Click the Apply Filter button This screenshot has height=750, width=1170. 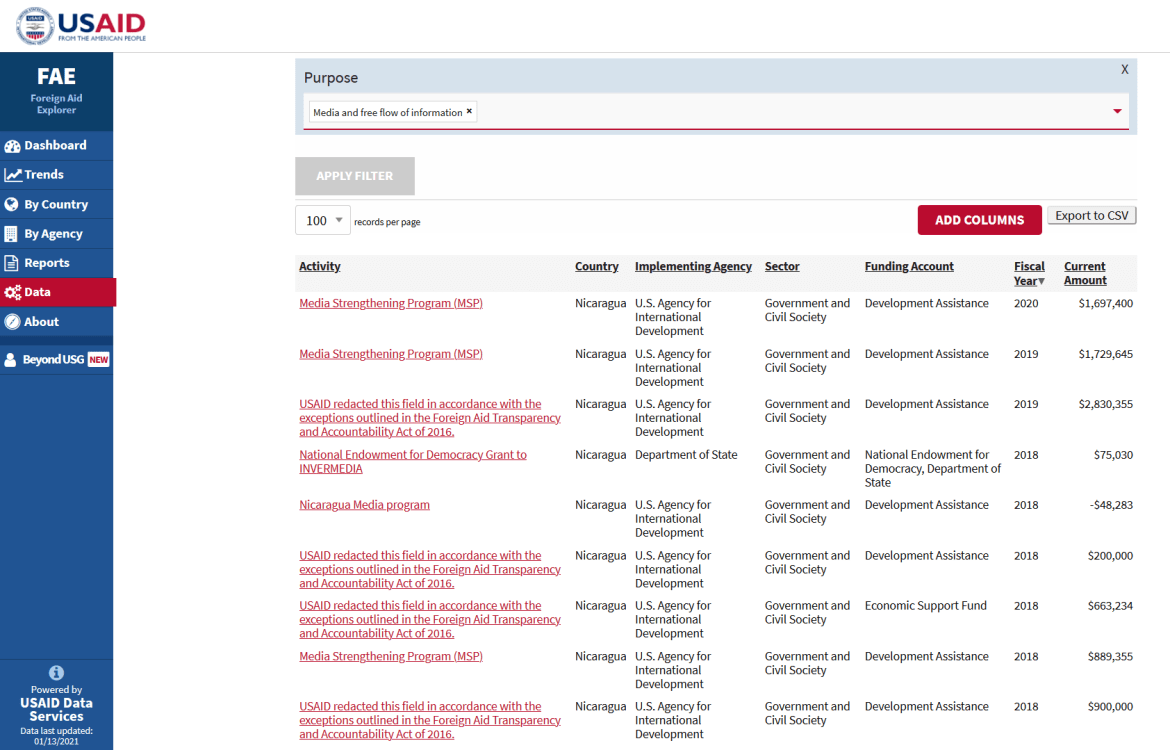pyautogui.click(x=354, y=176)
